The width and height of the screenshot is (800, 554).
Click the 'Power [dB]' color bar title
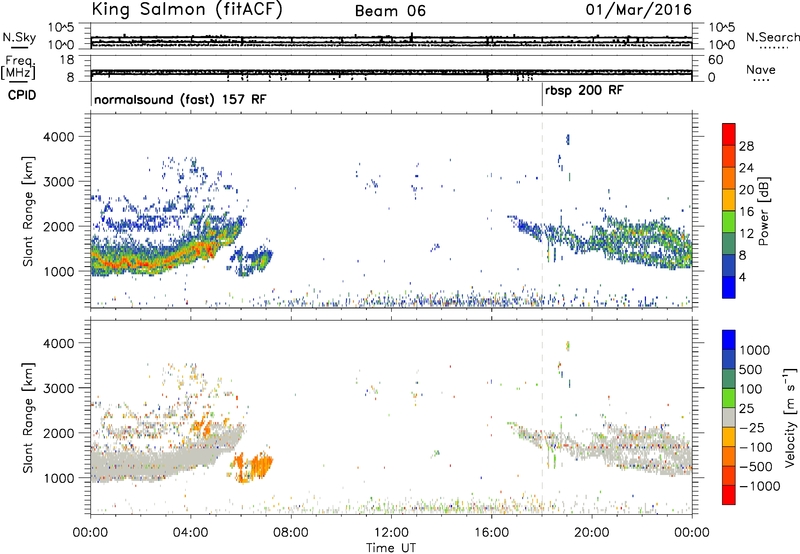(763, 211)
